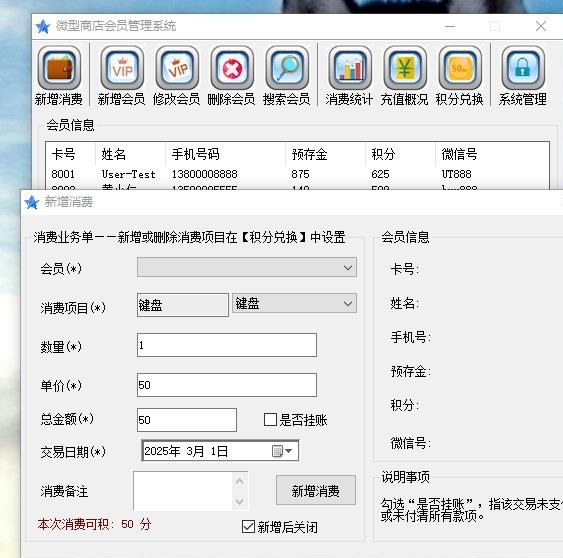Open the 积分兑换 icon
The width and height of the screenshot is (563, 558).
[460, 68]
